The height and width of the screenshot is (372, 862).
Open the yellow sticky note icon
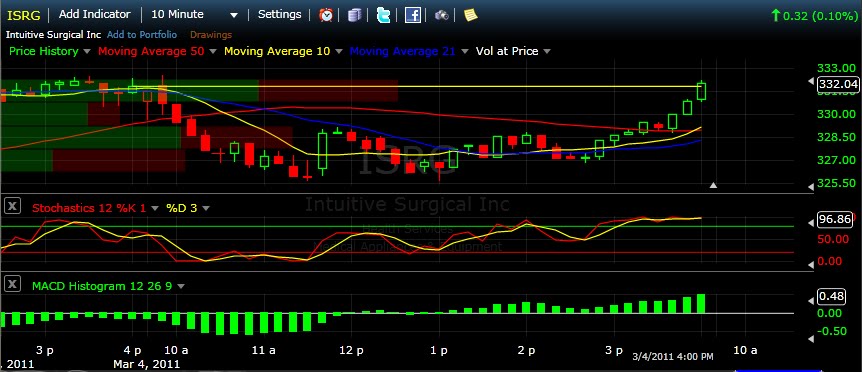tap(471, 15)
